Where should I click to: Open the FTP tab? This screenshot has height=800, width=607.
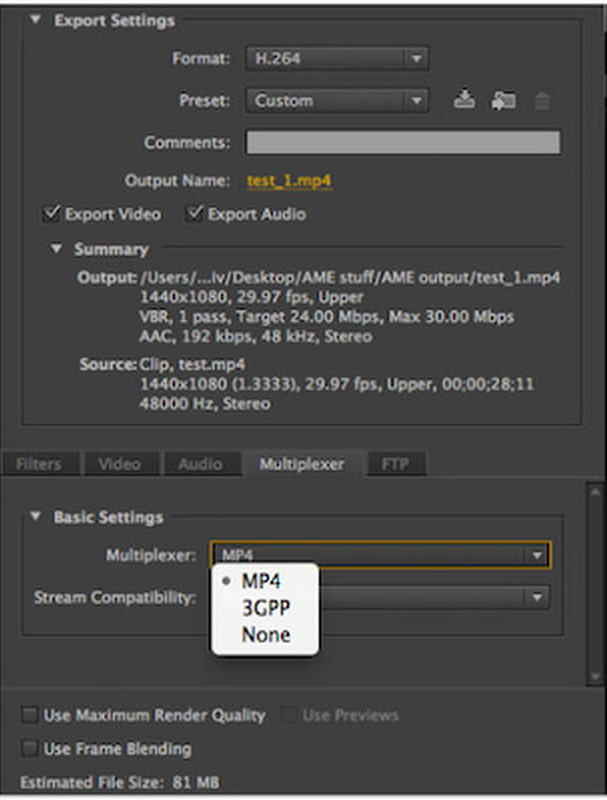[394, 464]
